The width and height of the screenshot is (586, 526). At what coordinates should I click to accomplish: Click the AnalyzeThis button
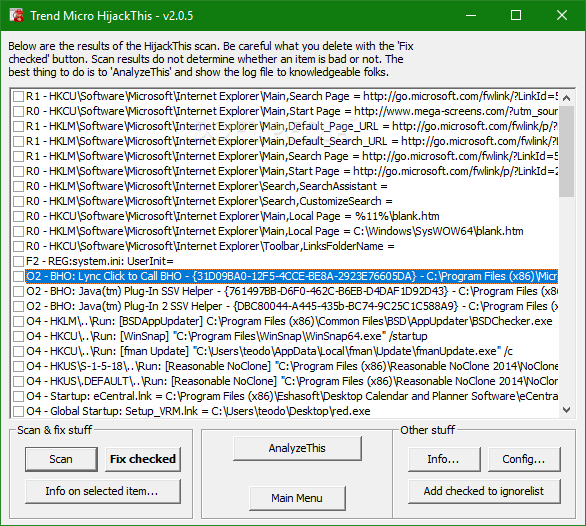pos(297,448)
